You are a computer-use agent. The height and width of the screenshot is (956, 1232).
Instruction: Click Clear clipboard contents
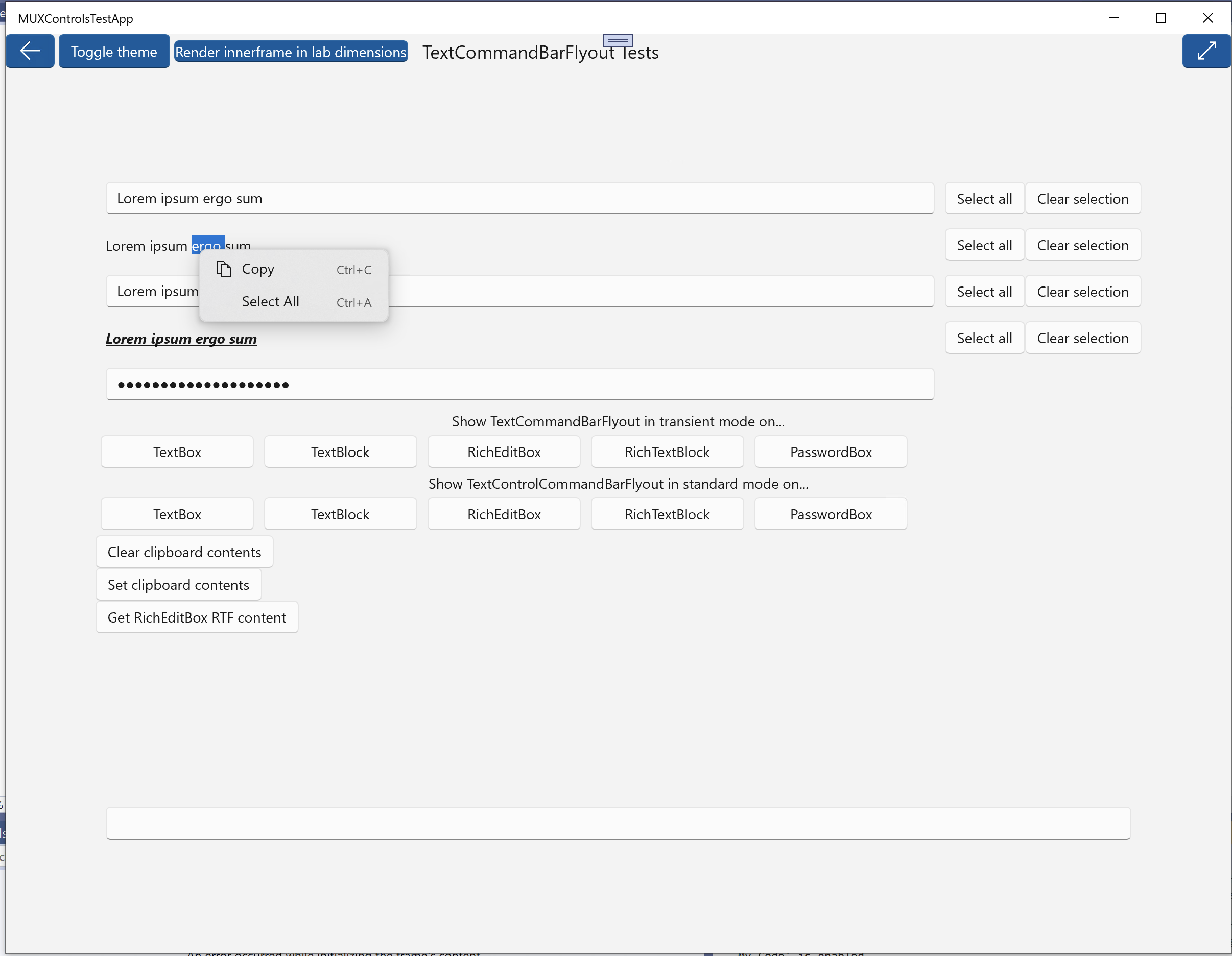tap(184, 552)
